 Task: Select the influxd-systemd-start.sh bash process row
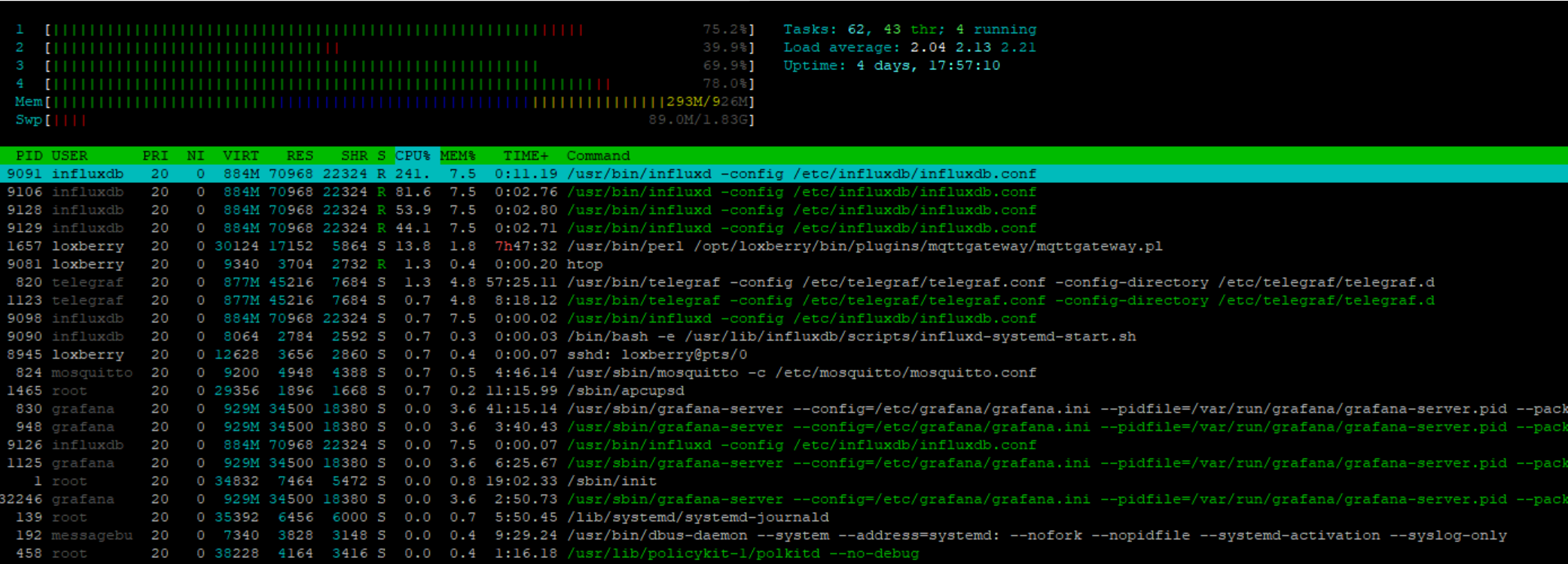784,337
